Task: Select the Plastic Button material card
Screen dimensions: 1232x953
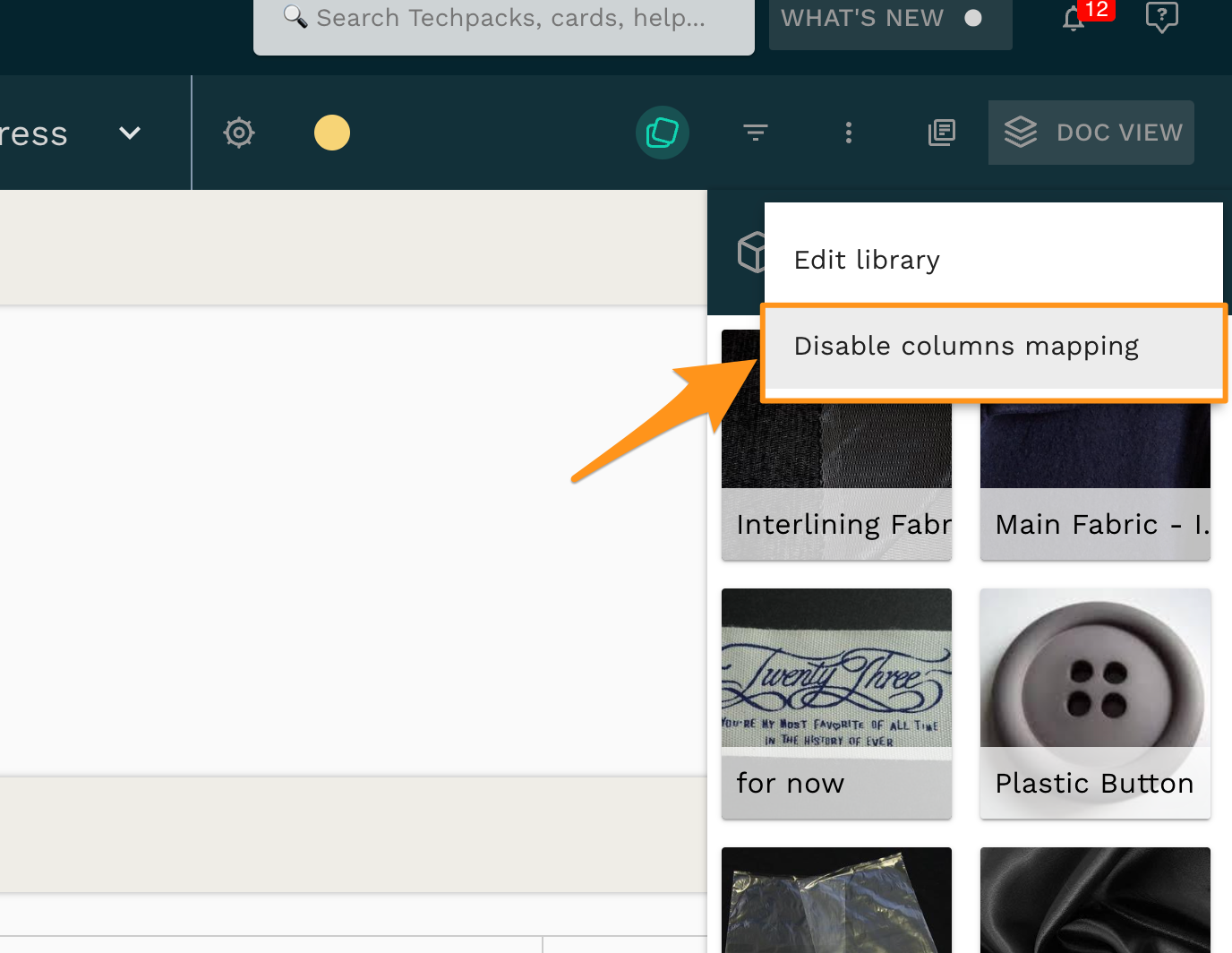Action: 1094,703
